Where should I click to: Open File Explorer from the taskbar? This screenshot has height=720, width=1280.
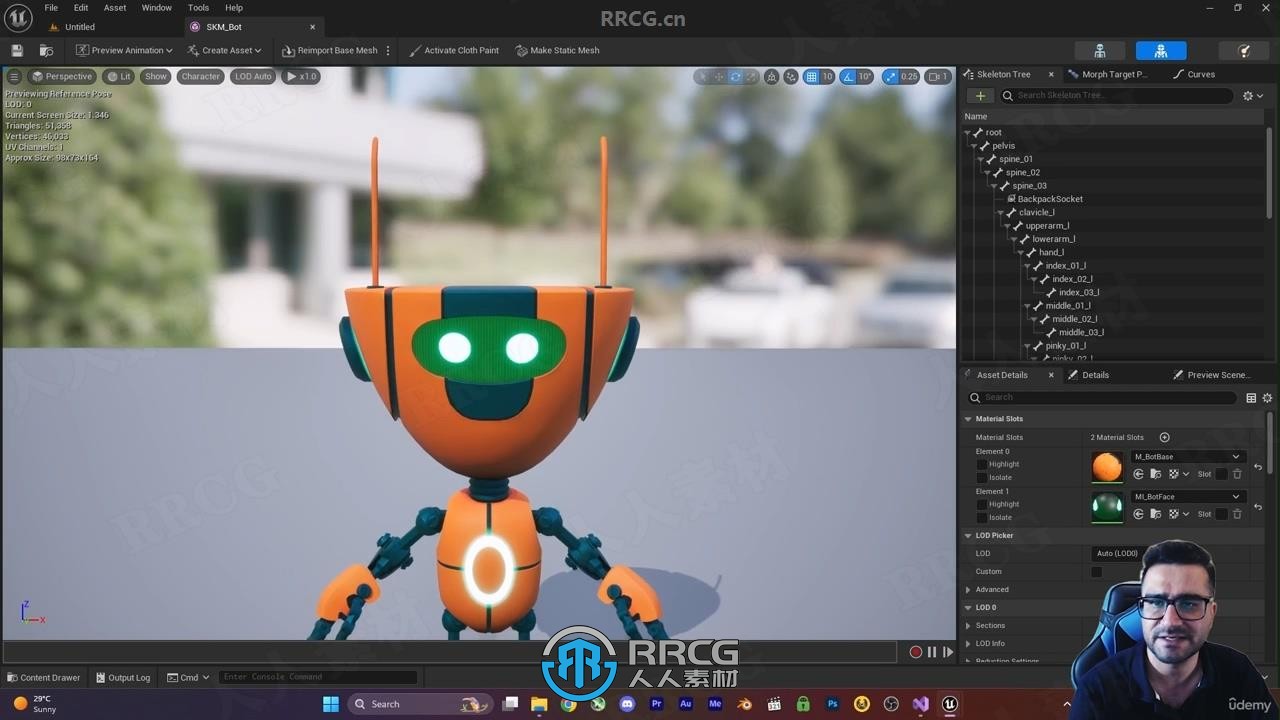point(539,704)
